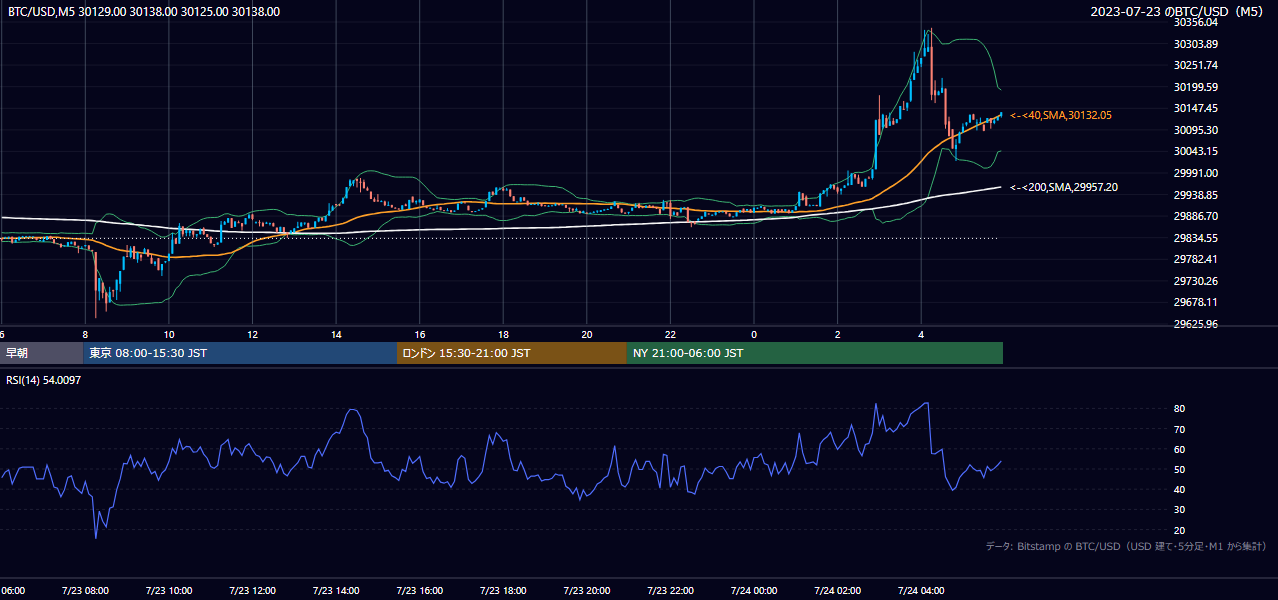
Task: Select price axis value 29991.00
Action: (x=1196, y=173)
